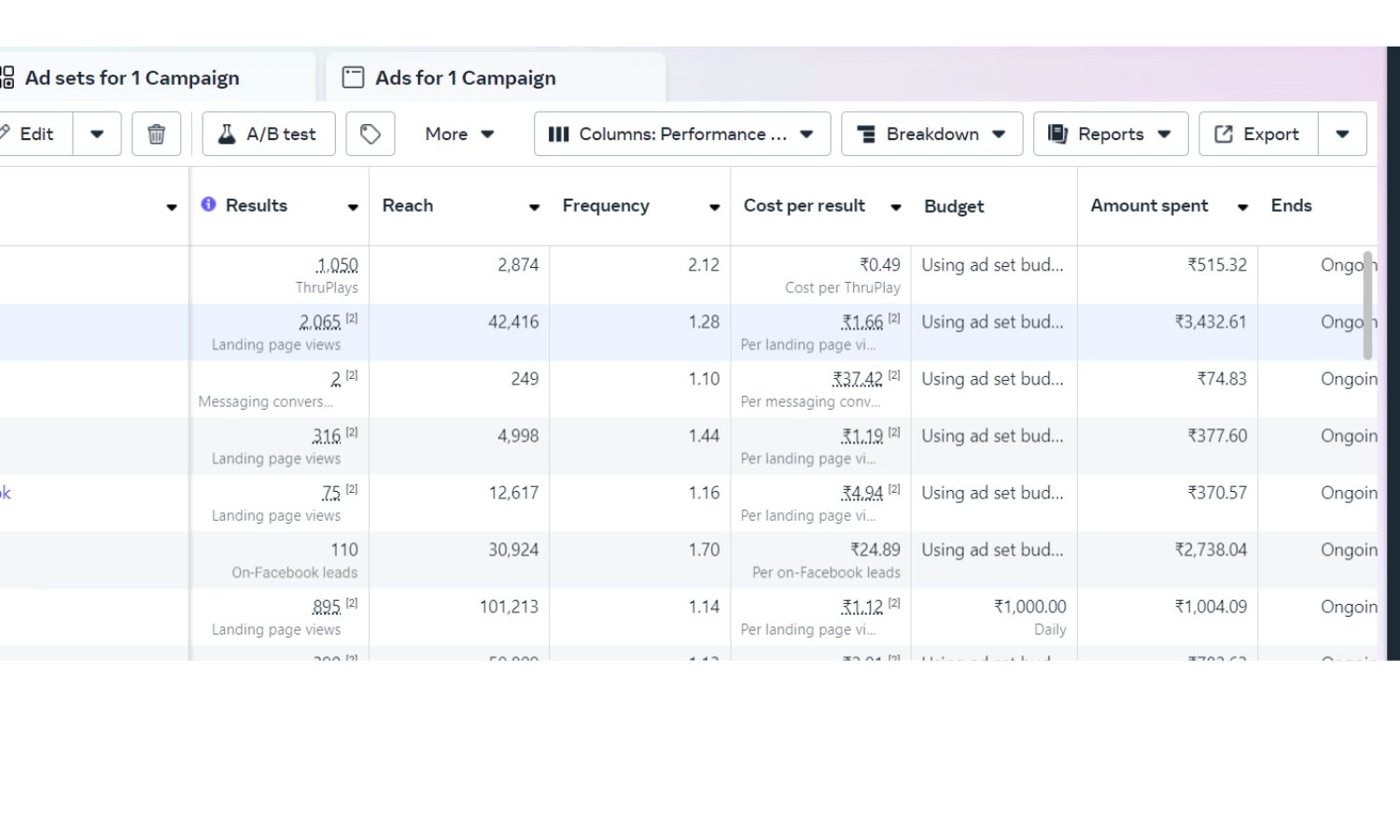The image size is (1400, 840).
Task: Click the Export arrow-box icon
Action: click(1224, 134)
